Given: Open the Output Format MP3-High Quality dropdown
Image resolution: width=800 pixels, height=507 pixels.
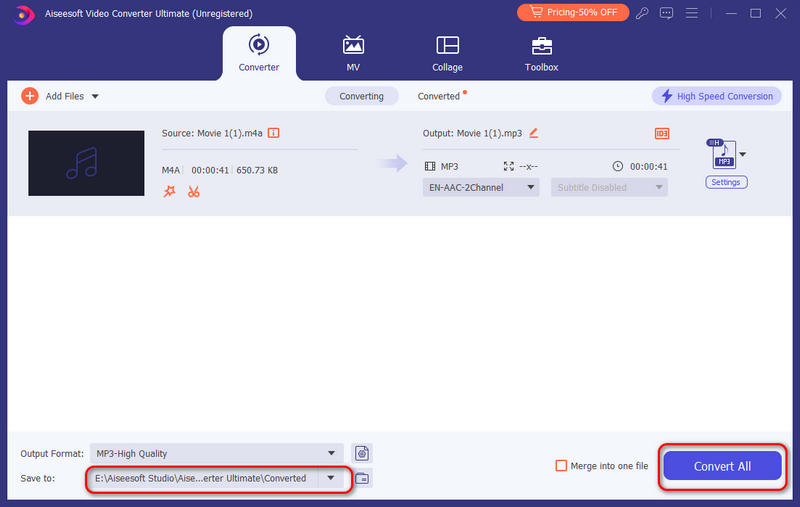Looking at the screenshot, I should point(216,453).
